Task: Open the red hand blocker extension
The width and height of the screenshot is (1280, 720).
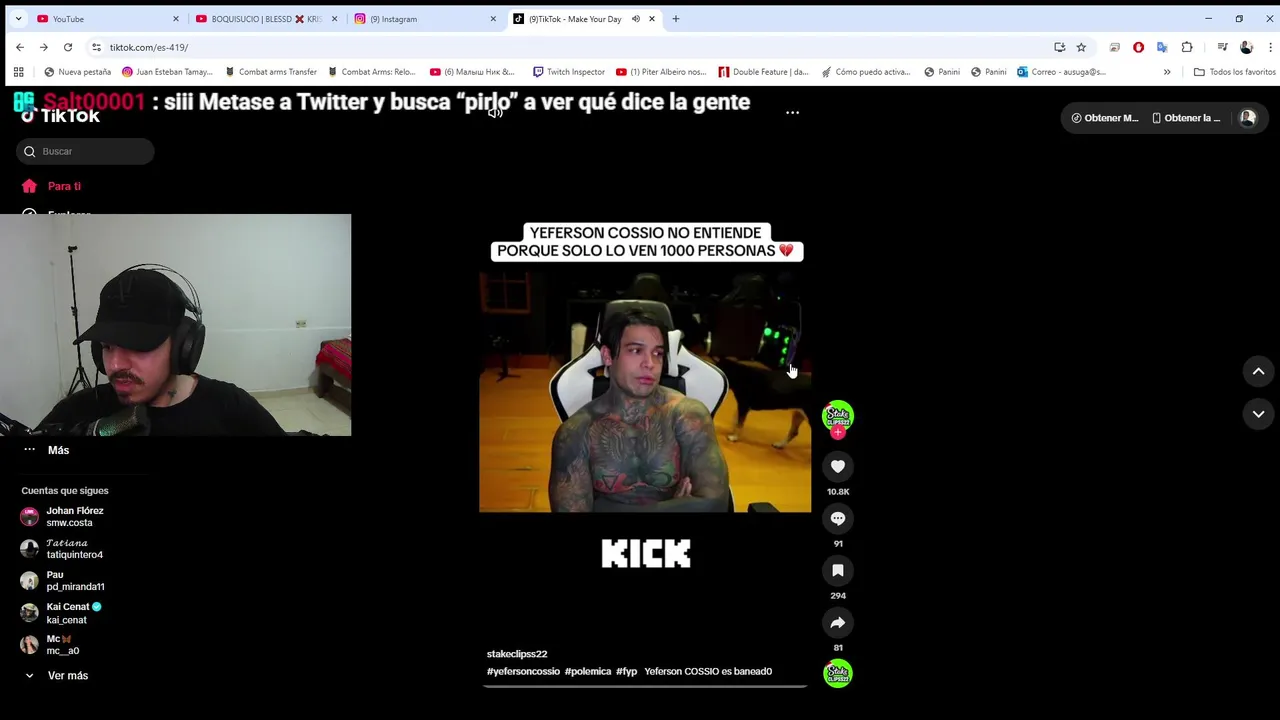Action: pos(1138,47)
